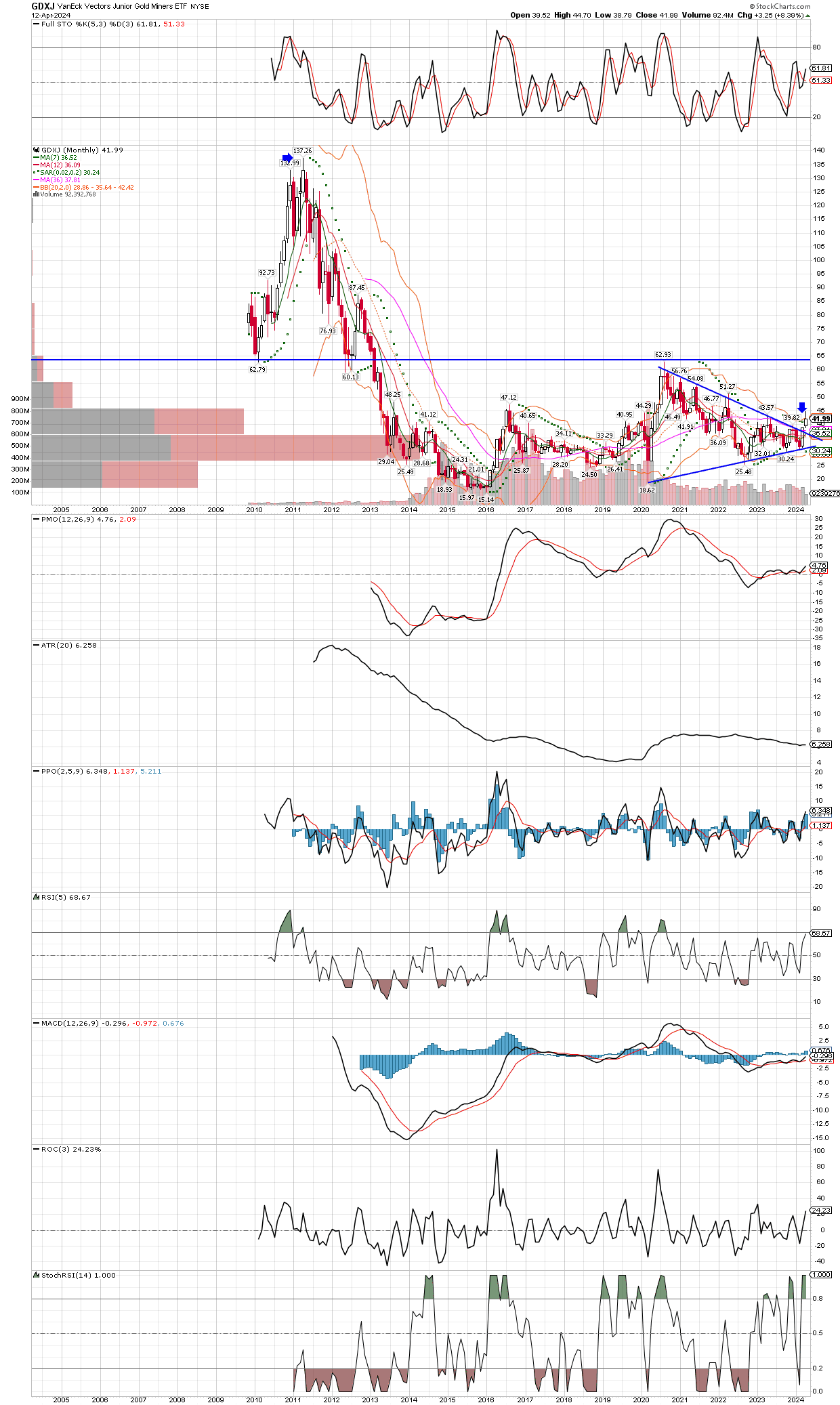This screenshot has width=840, height=1405.
Task: Click the 43.57 price label
Action: click(766, 408)
